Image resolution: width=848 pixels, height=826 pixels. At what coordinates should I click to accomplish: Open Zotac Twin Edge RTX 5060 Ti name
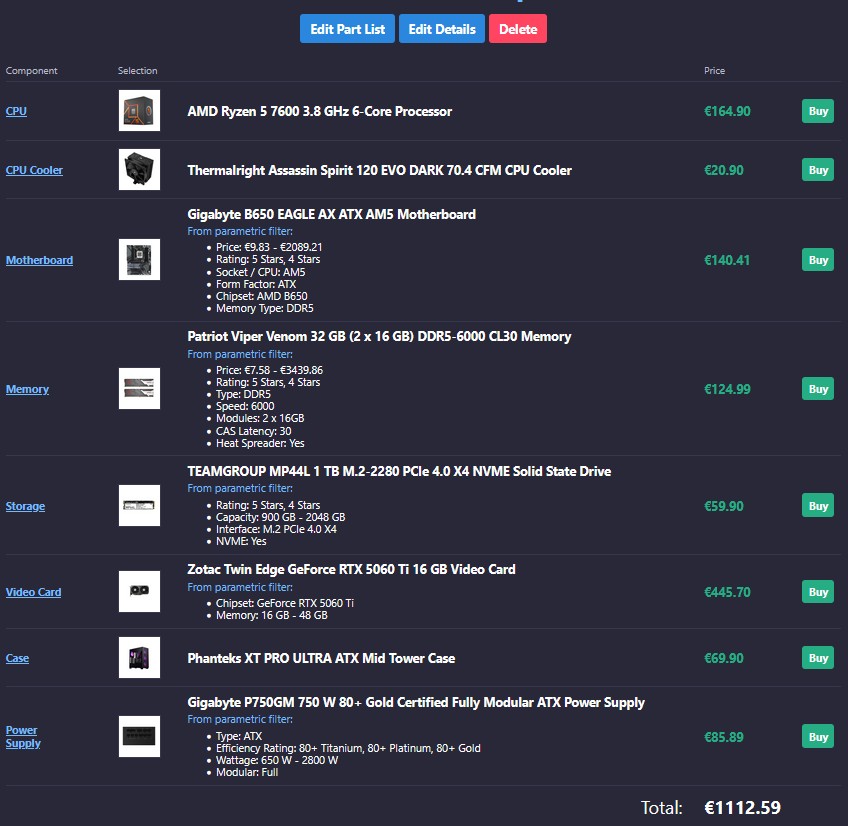pos(351,570)
